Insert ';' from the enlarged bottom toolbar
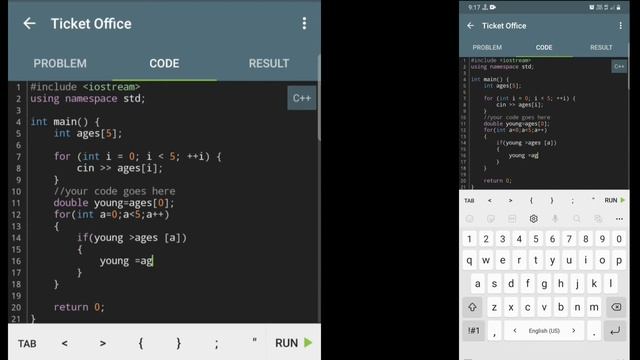 click(x=216, y=344)
